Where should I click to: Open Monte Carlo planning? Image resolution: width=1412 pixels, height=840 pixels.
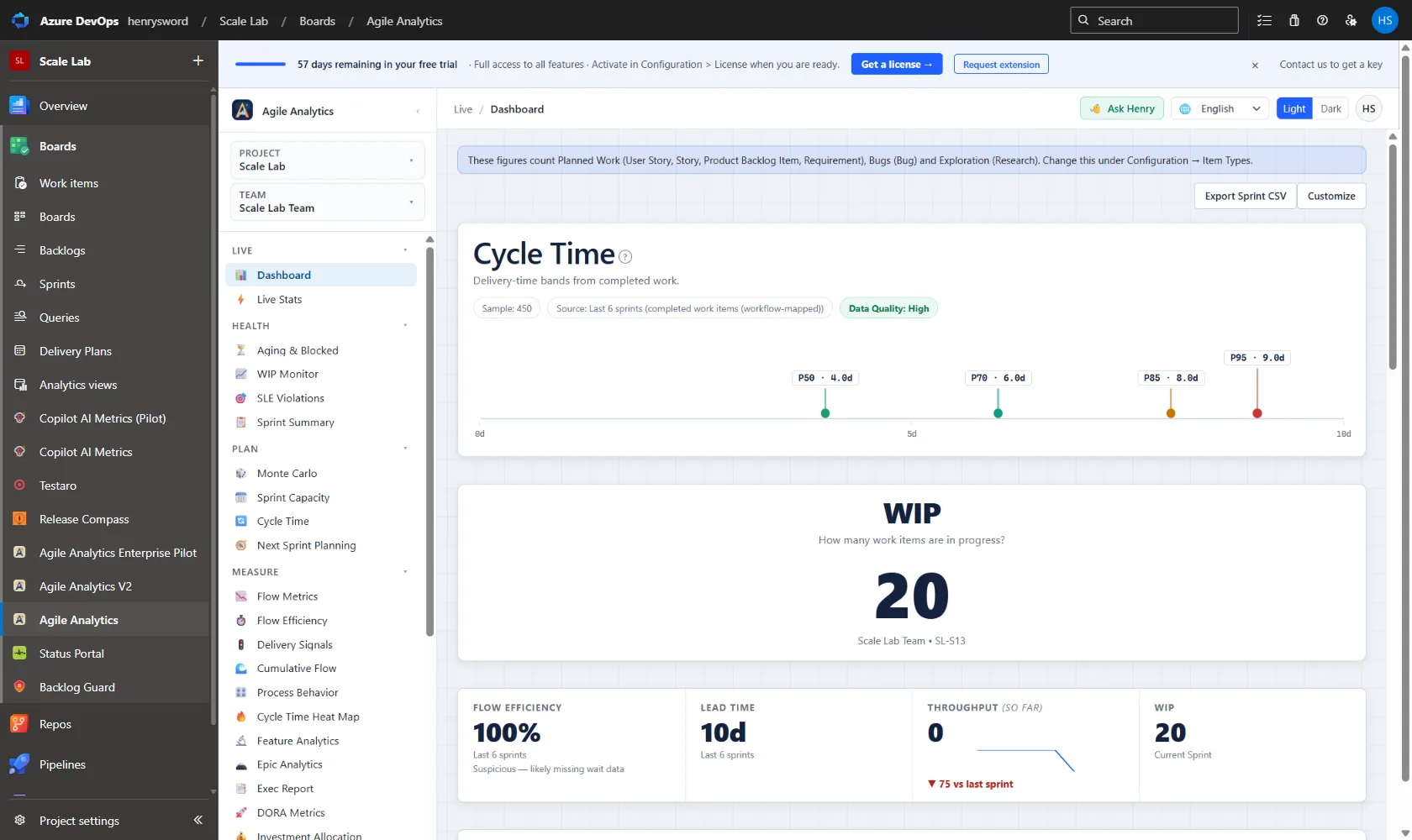(x=321, y=473)
